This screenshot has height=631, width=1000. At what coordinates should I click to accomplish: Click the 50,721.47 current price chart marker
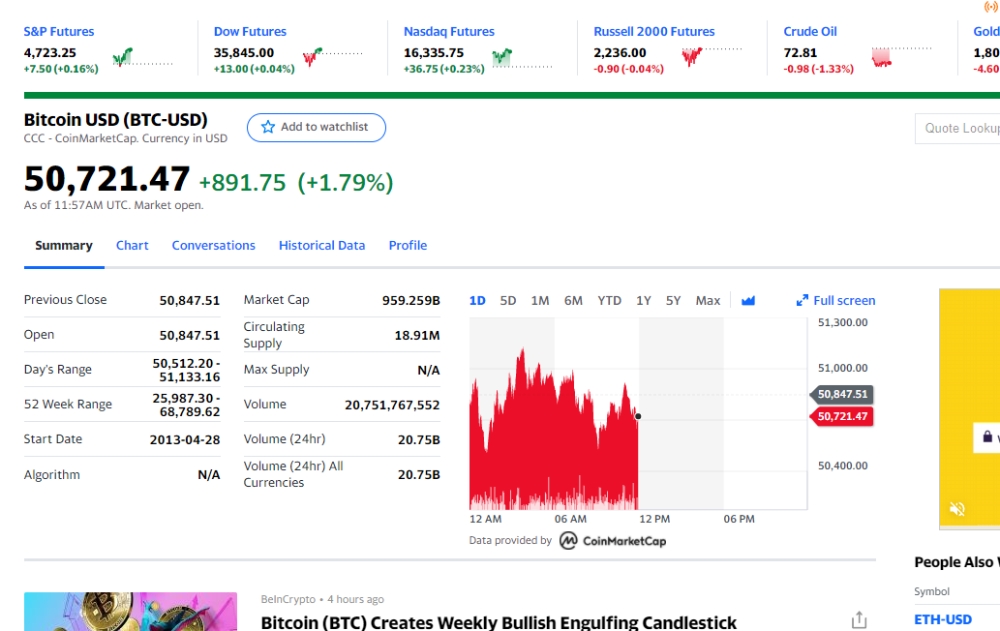tap(842, 417)
